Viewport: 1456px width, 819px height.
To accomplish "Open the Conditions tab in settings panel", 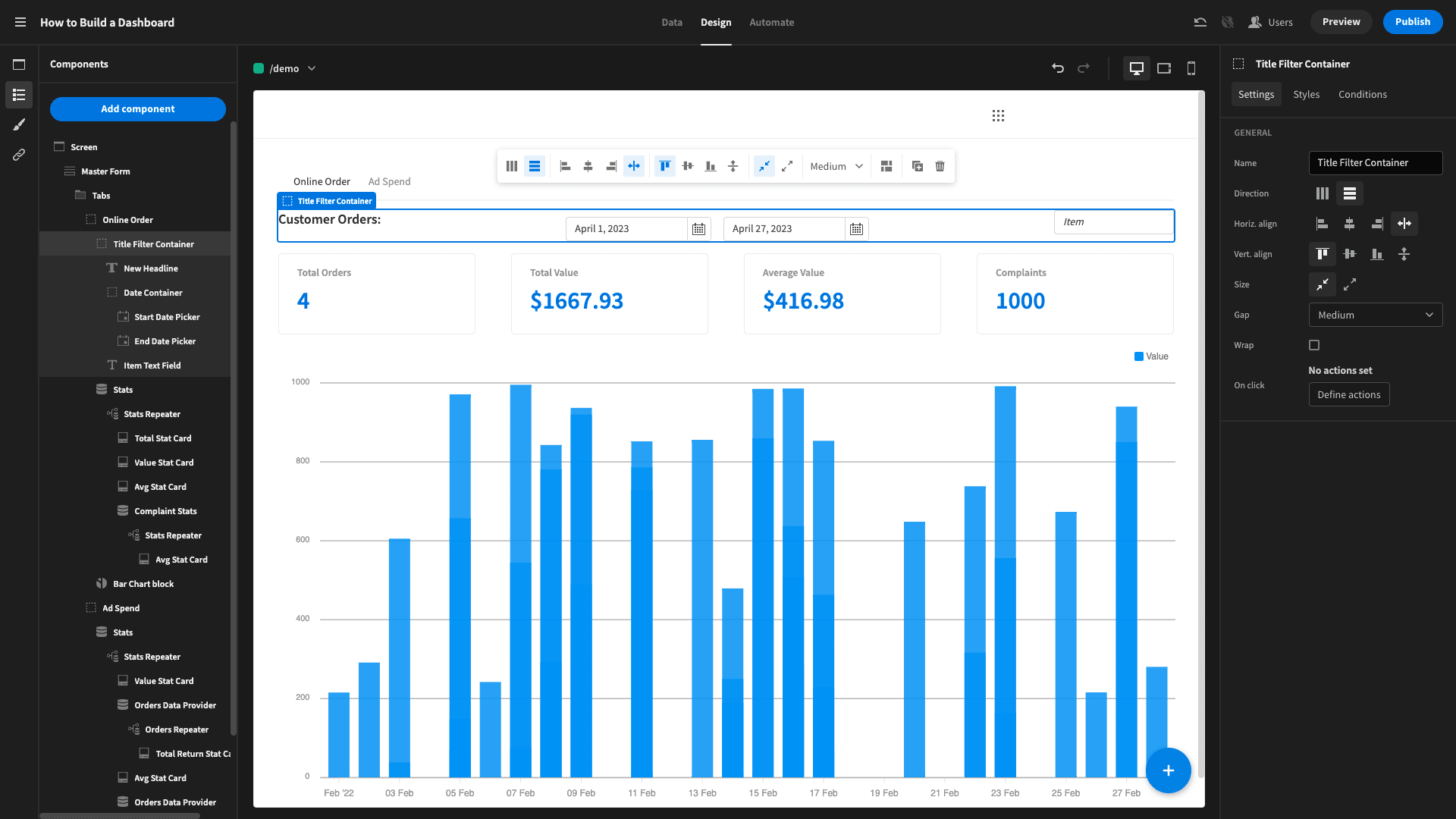I will pyautogui.click(x=1363, y=94).
